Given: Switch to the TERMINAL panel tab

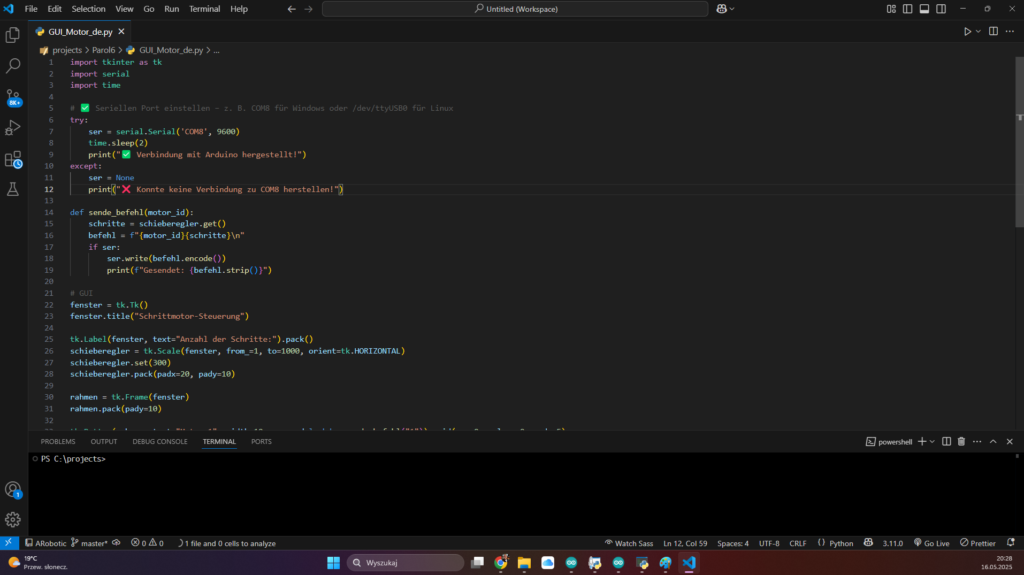Looking at the screenshot, I should (x=219, y=442).
